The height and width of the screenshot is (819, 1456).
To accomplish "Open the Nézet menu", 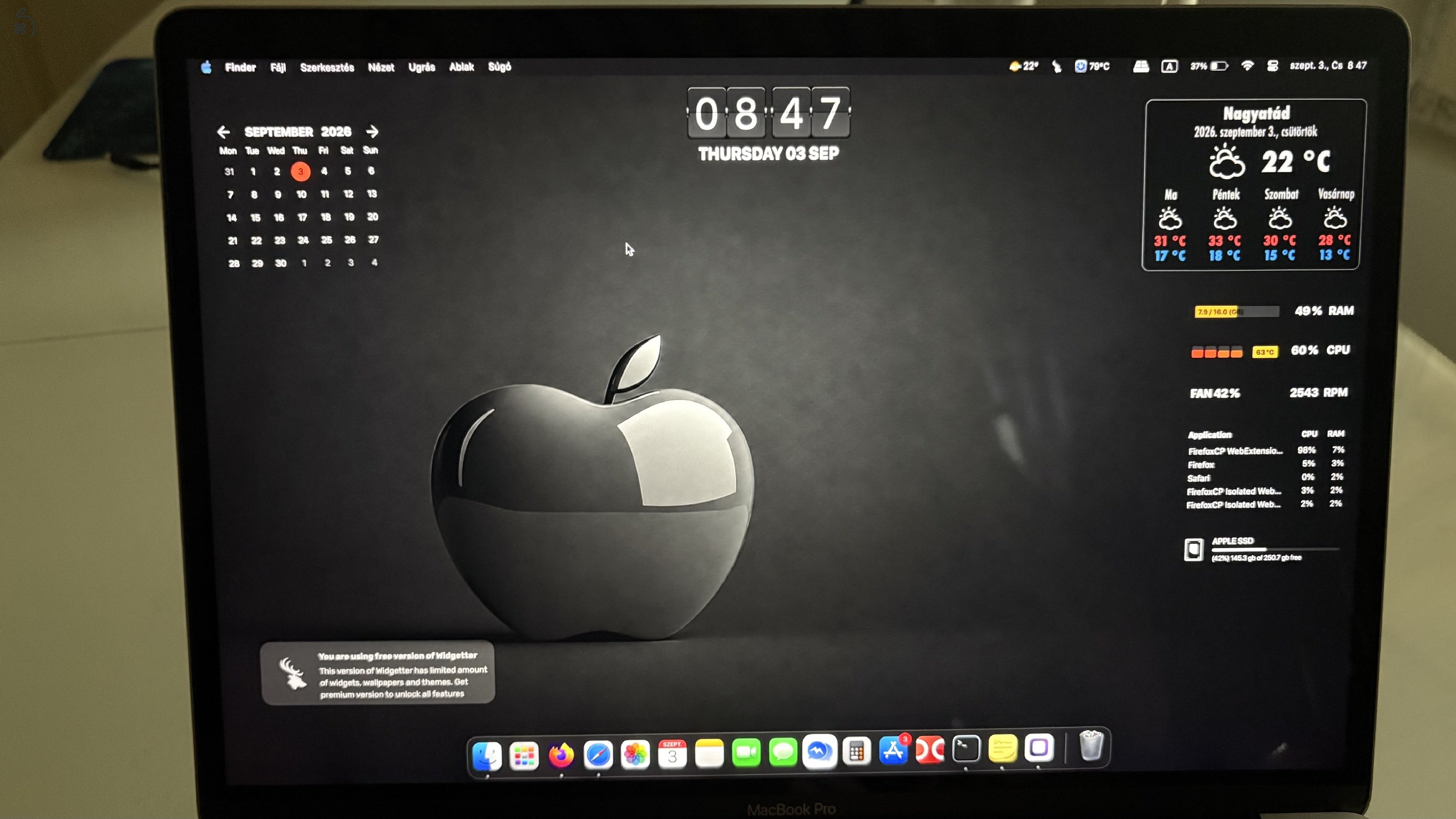I will point(381,67).
